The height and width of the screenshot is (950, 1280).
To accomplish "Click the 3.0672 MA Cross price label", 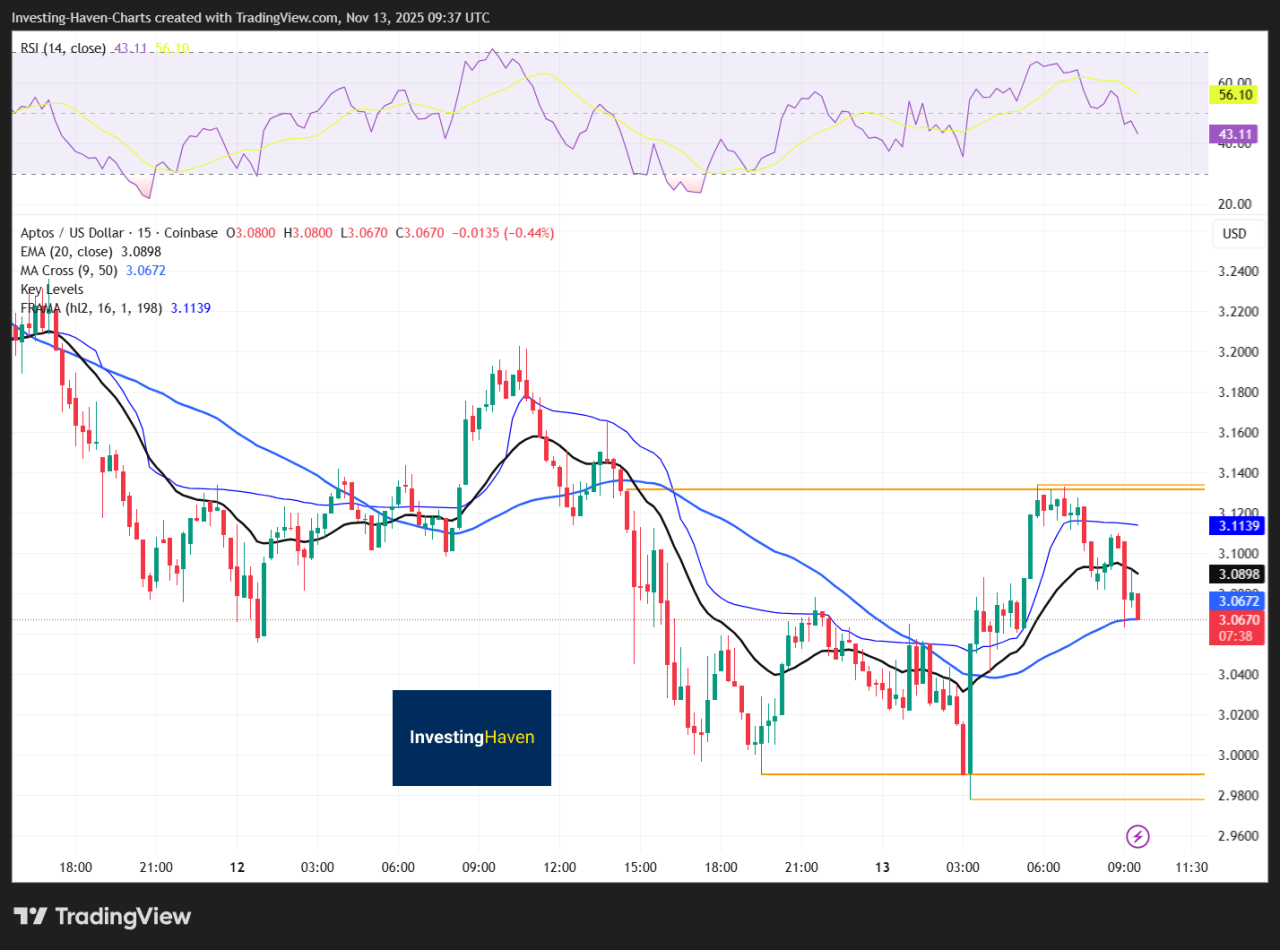I will [x=1236, y=601].
